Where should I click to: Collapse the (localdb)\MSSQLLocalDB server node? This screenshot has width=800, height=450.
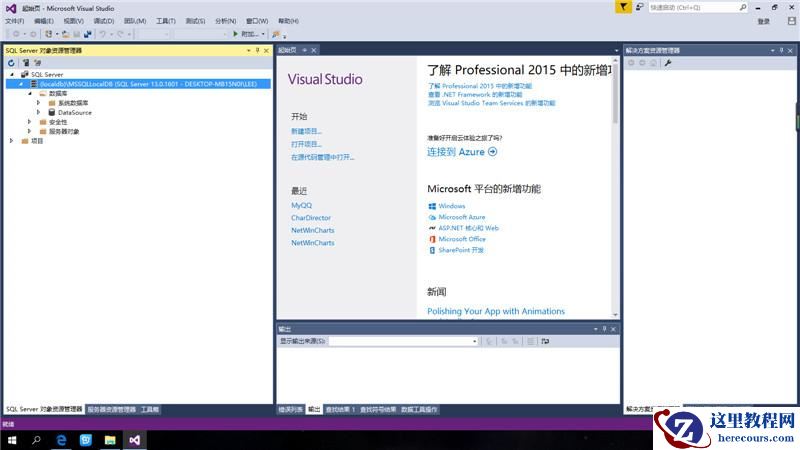(21, 84)
